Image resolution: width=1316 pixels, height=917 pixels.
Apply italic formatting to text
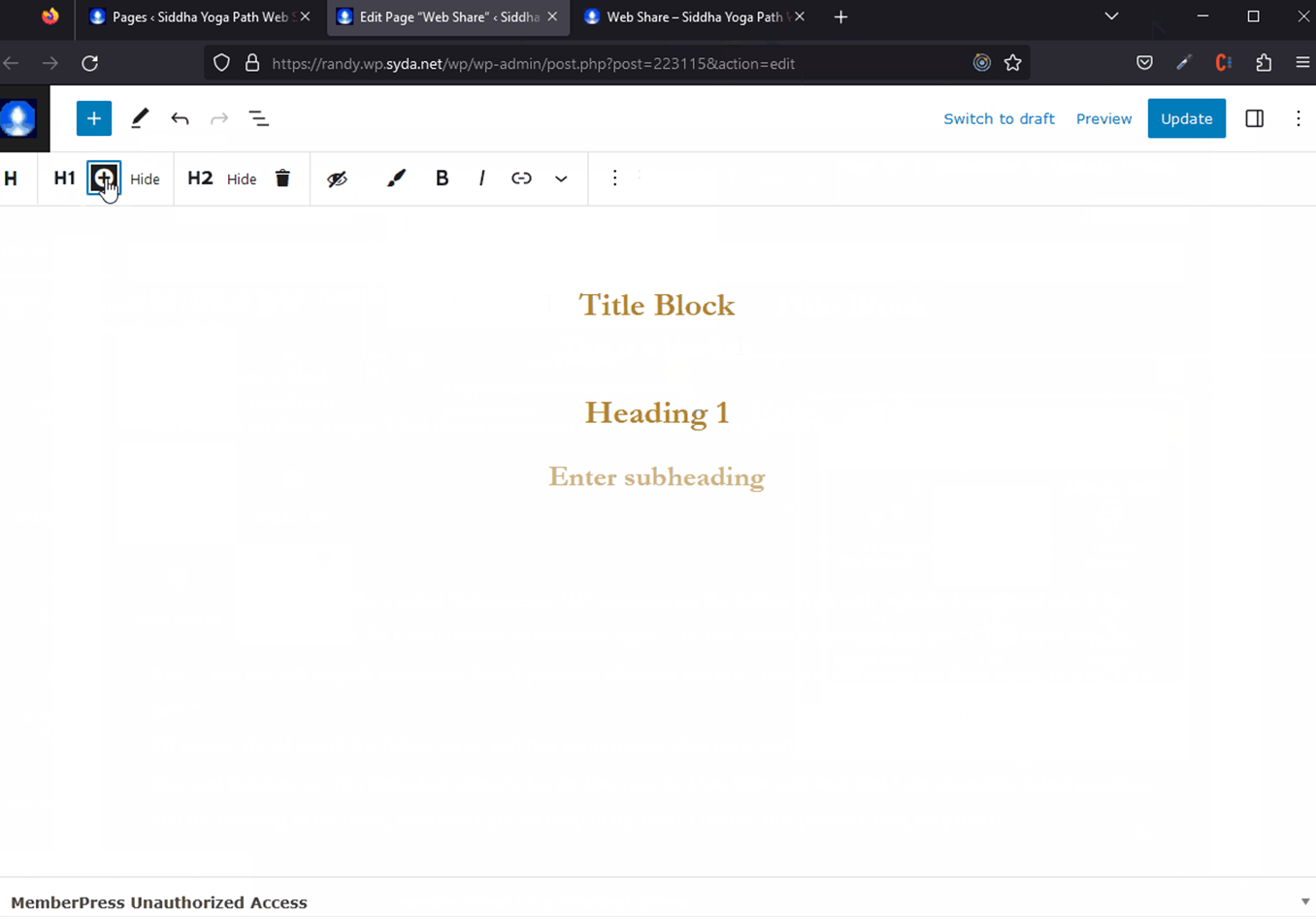point(481,179)
